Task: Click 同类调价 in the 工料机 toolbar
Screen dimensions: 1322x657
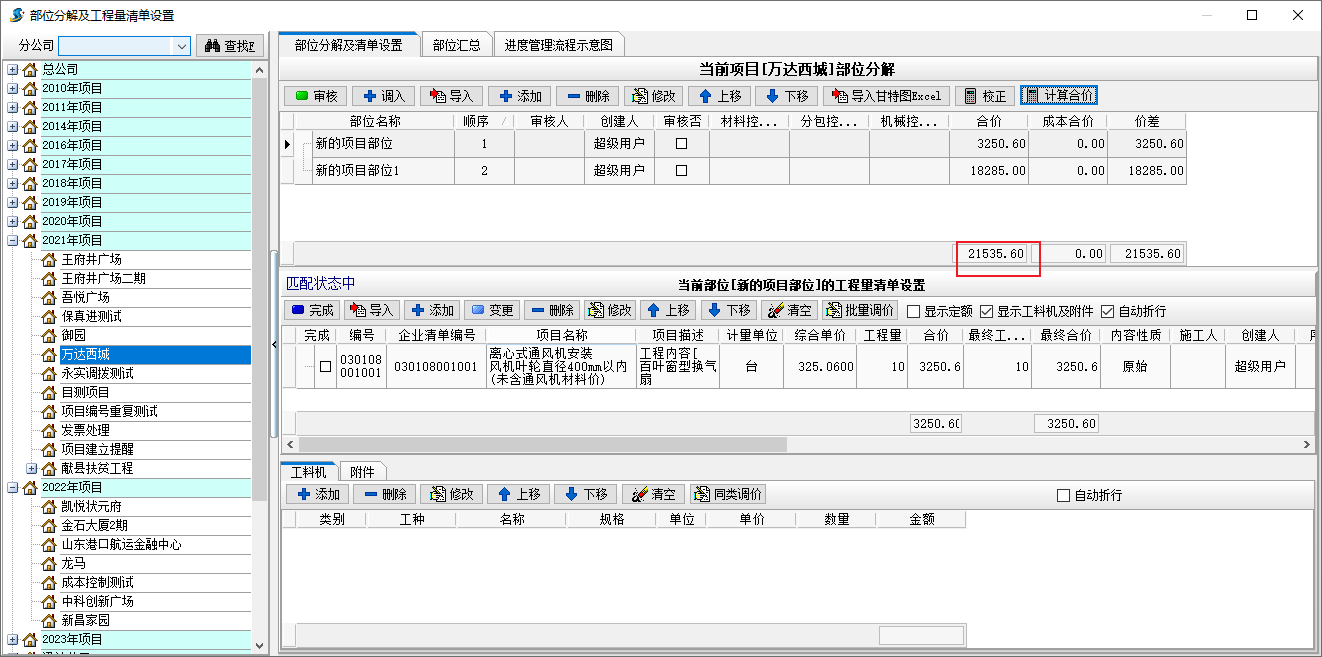Action: pyautogui.click(x=728, y=494)
